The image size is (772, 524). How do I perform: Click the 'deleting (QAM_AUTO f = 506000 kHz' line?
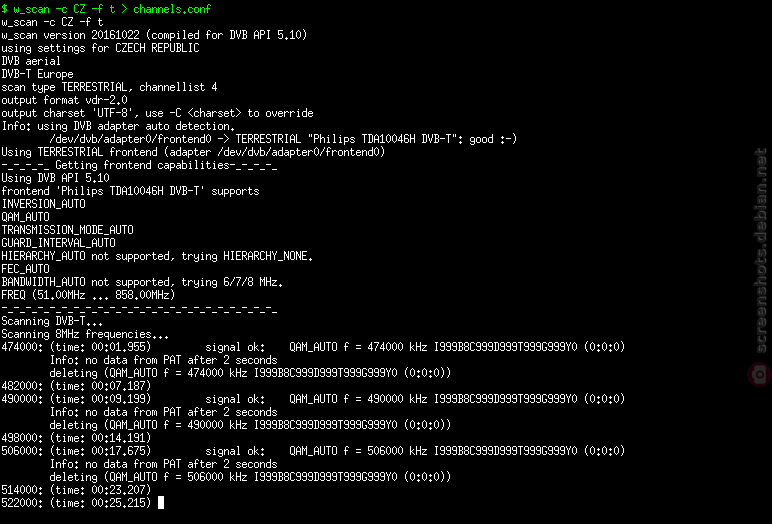click(x=250, y=477)
